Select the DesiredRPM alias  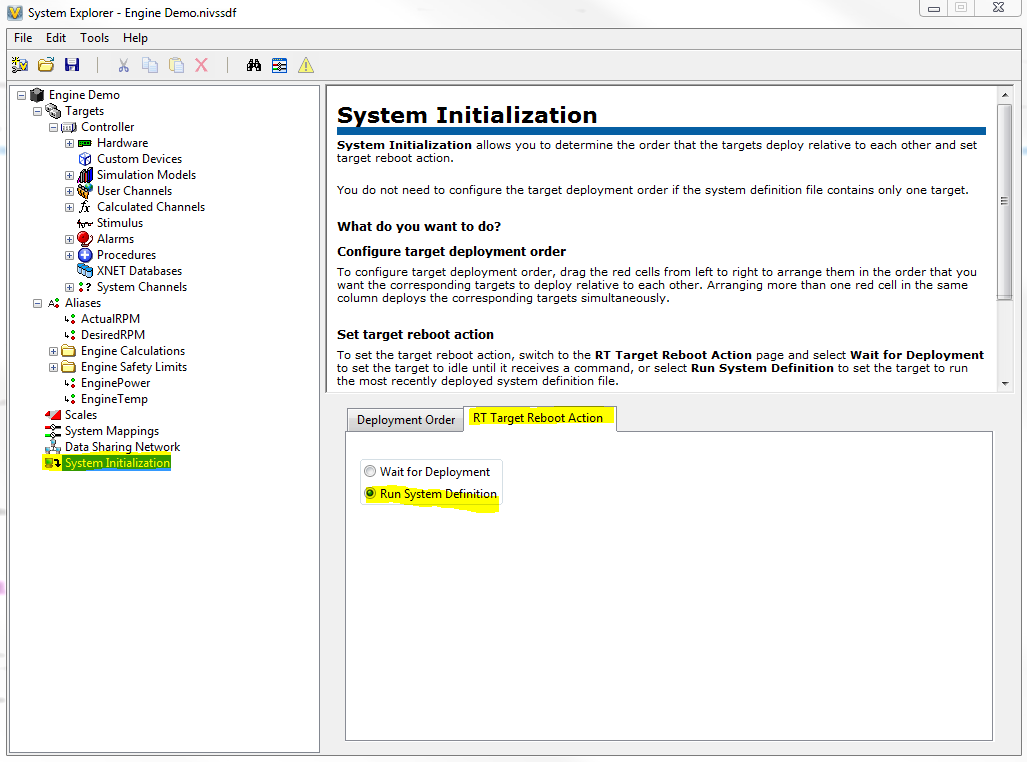(x=113, y=335)
